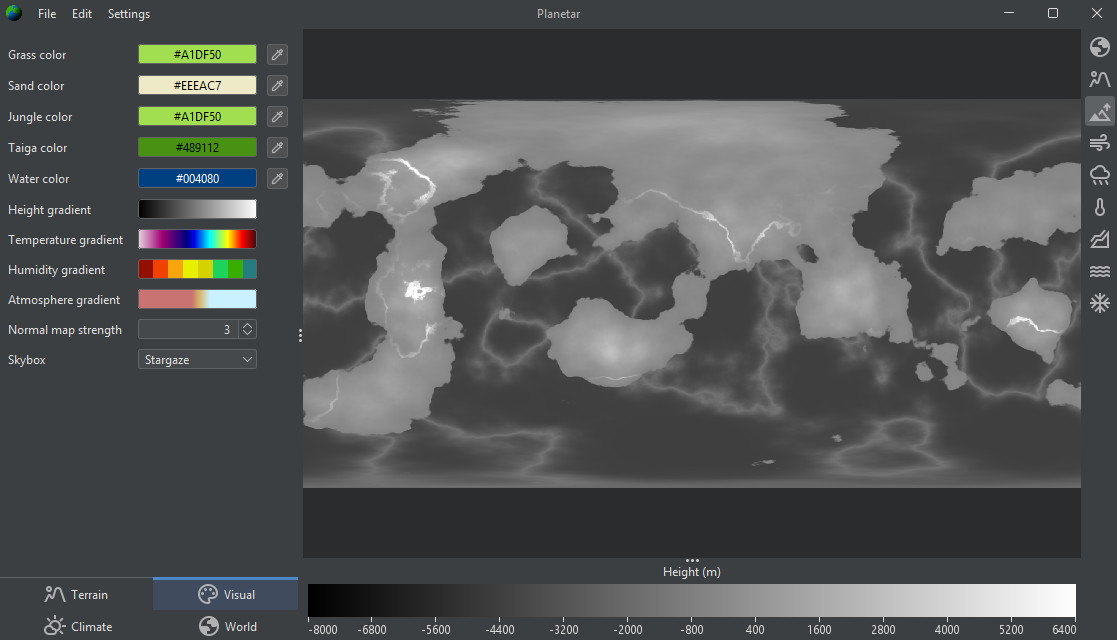The width and height of the screenshot is (1117, 640).
Task: Expand the Skybox Stargaze dropdown
Action: [x=197, y=359]
